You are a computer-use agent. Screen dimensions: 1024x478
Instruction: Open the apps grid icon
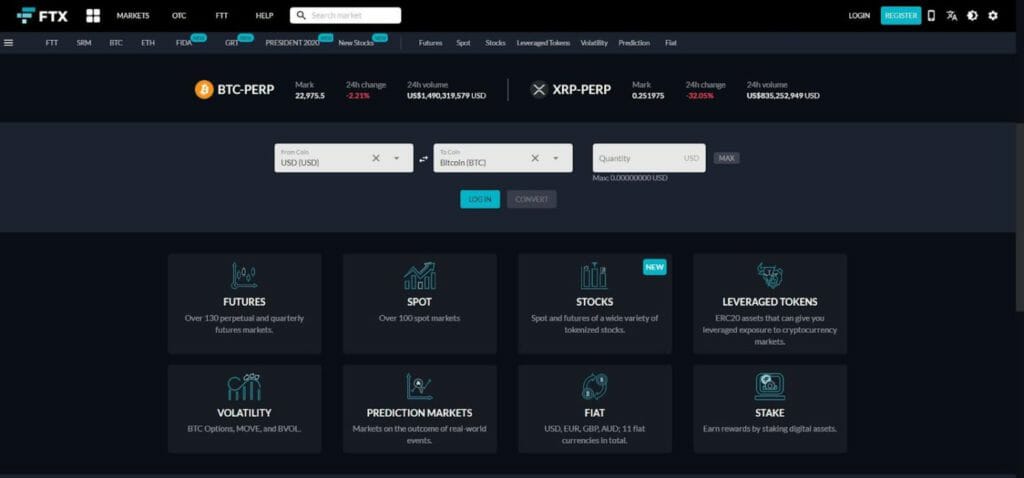click(93, 16)
